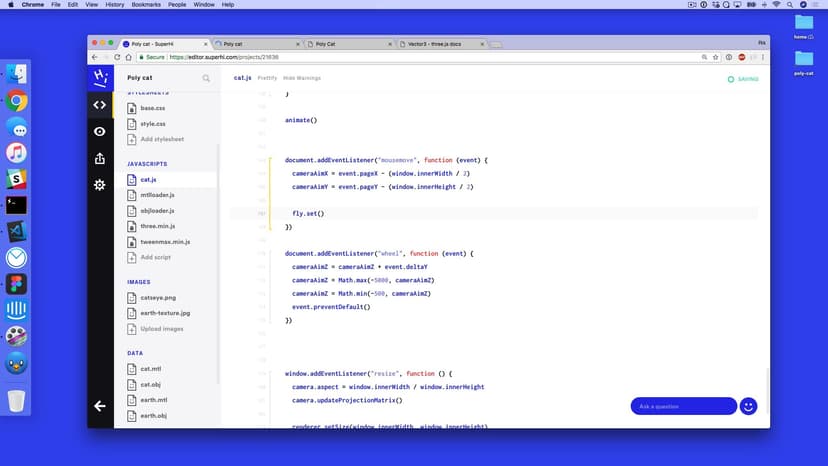
Task: Open the code editor view icon
Action: 100,104
